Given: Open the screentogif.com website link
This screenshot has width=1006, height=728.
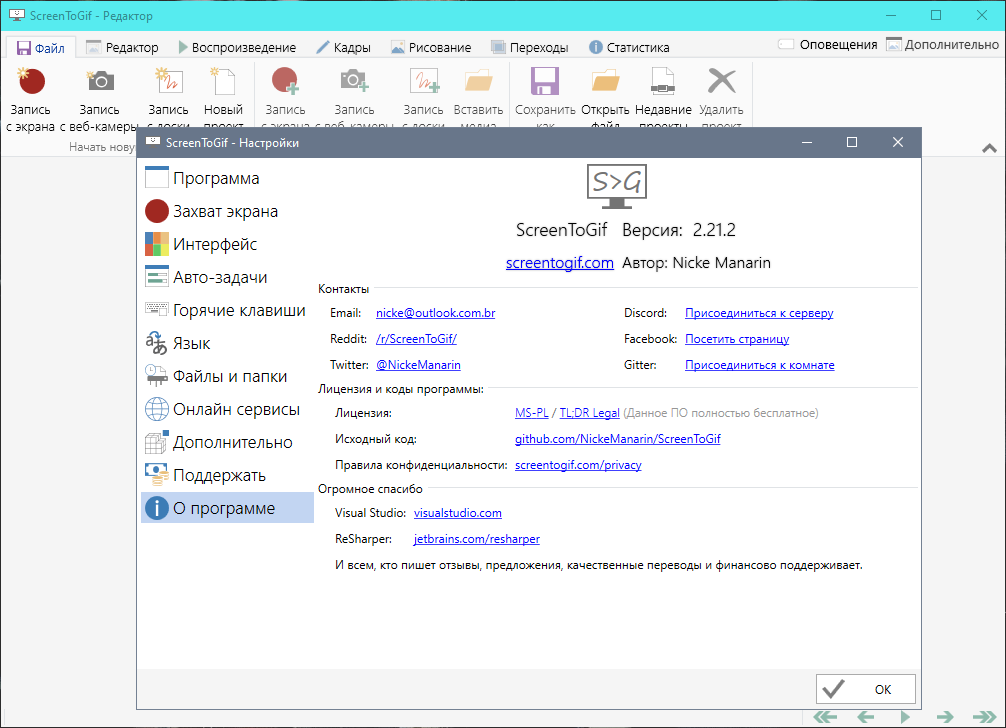Looking at the screenshot, I should point(559,263).
